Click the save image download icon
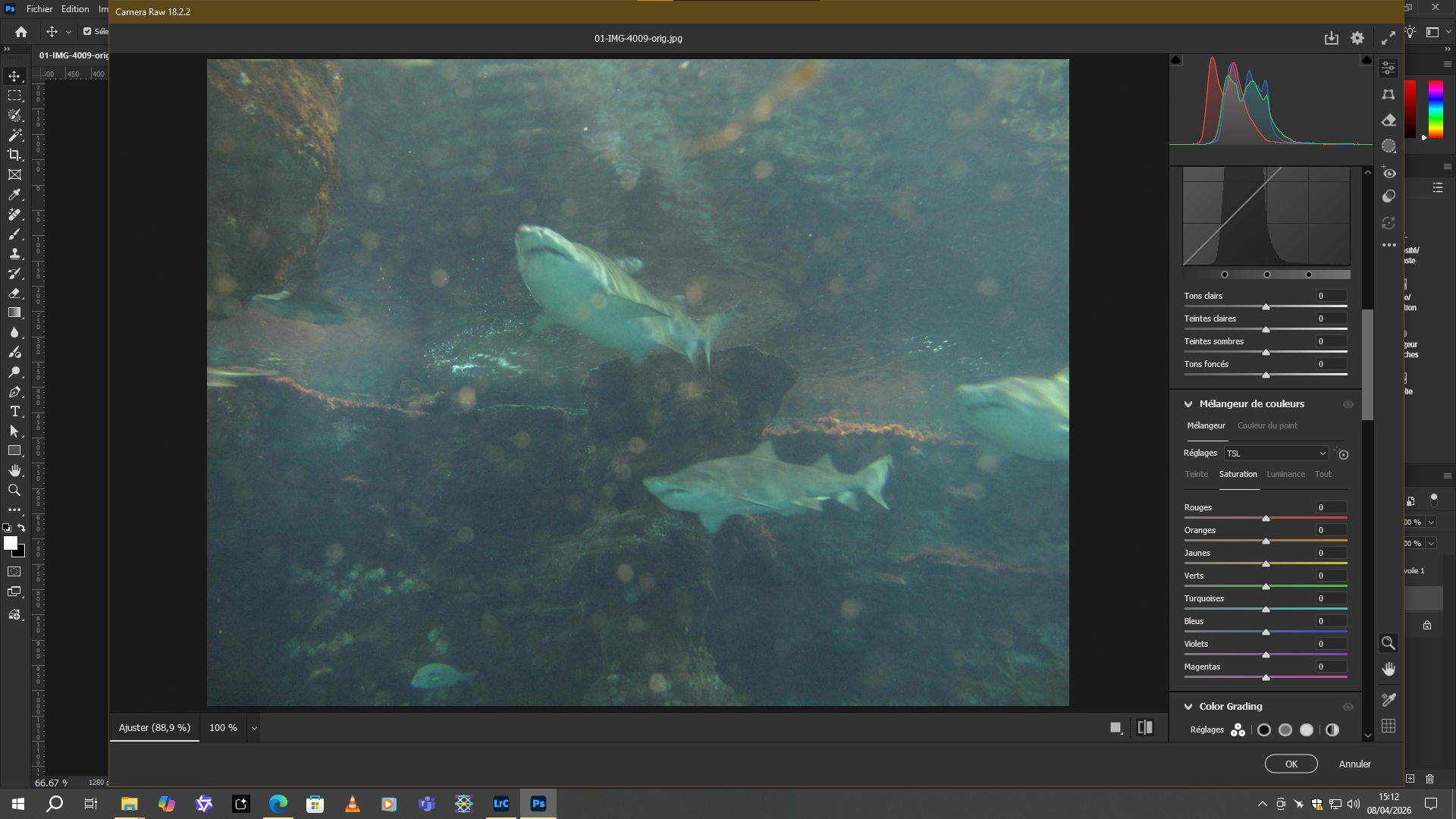The image size is (1456, 819). tap(1332, 38)
